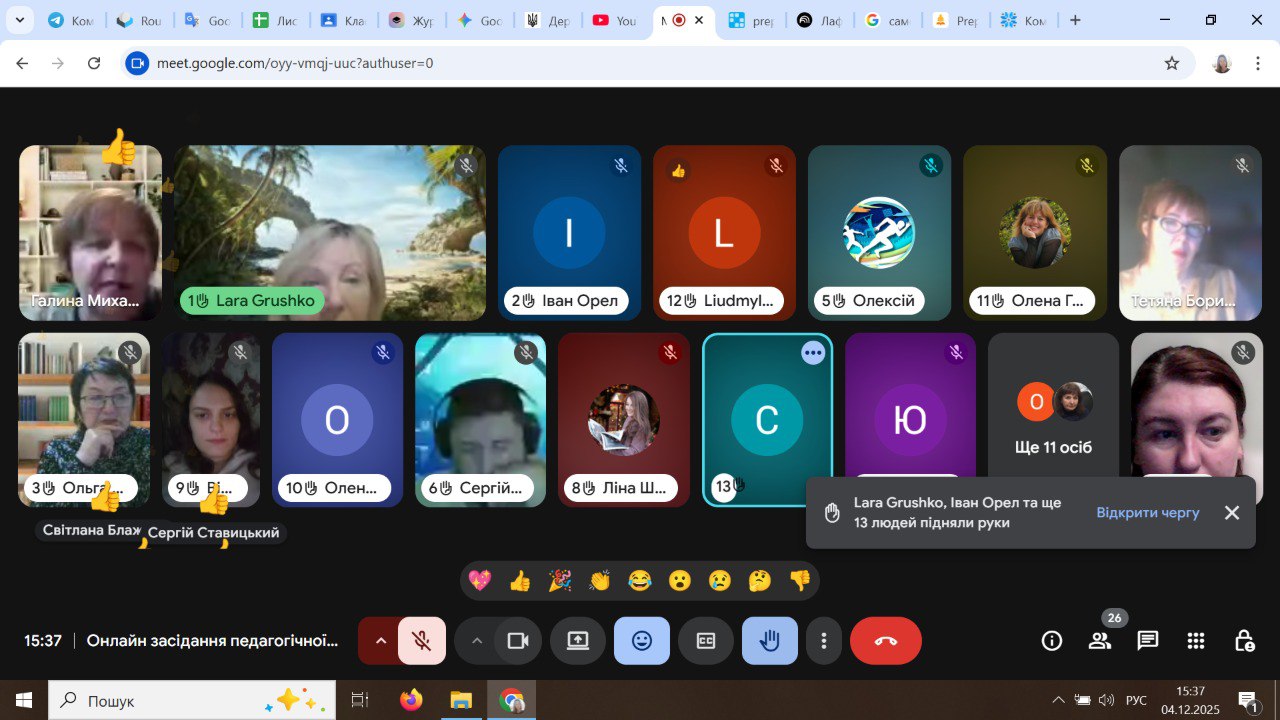Show the participants list

tap(1099, 641)
